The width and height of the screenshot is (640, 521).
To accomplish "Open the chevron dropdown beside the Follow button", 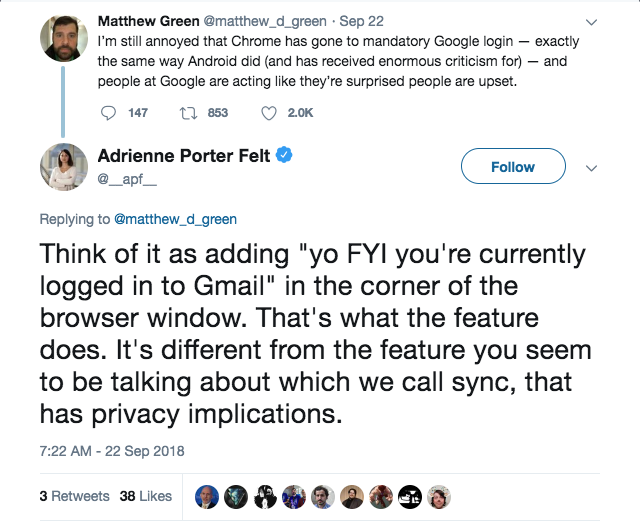I will [590, 167].
